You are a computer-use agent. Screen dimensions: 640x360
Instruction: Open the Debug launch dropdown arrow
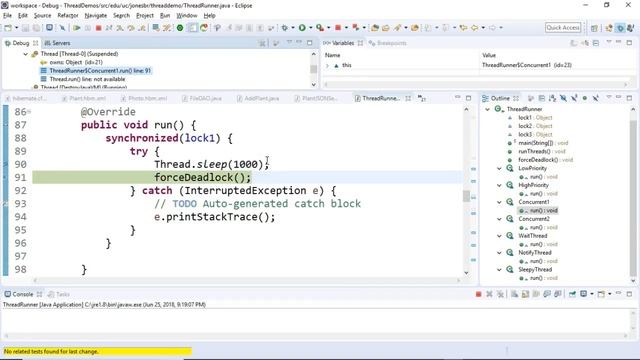pyautogui.click(x=293, y=28)
